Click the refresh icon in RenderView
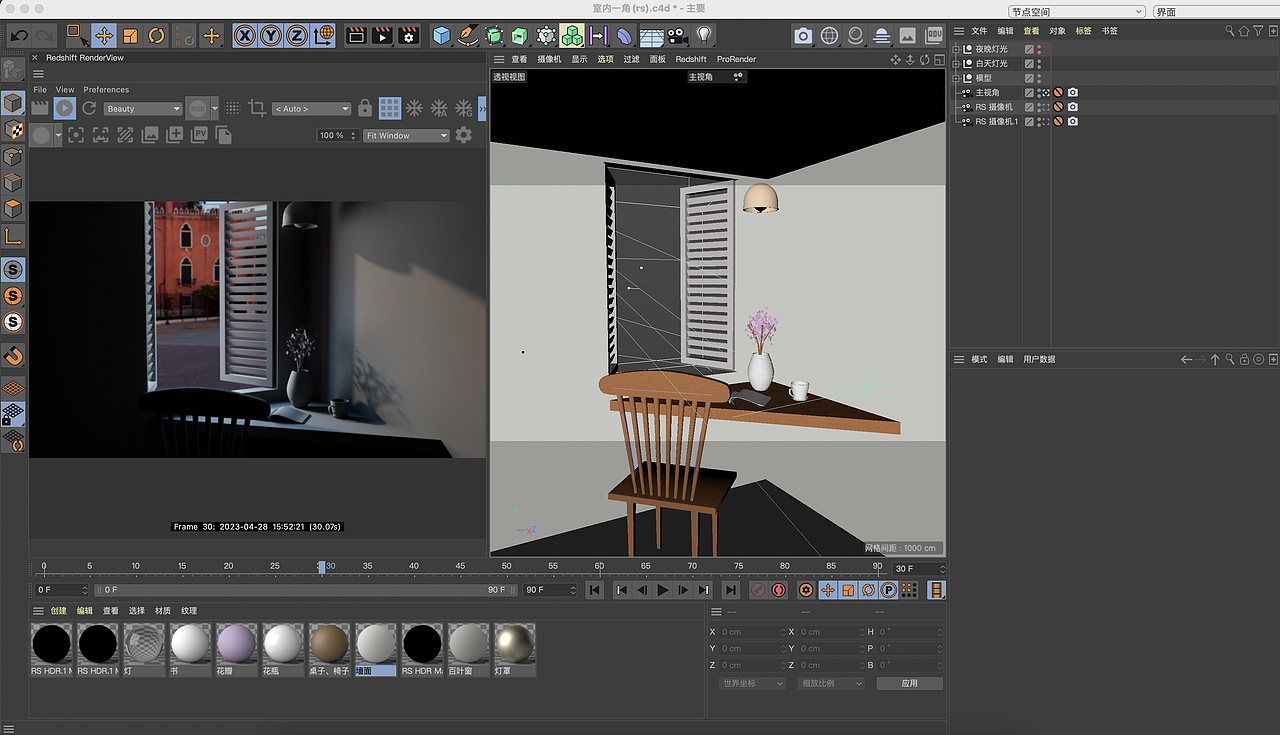Screen dimensions: 1280x735 point(89,108)
